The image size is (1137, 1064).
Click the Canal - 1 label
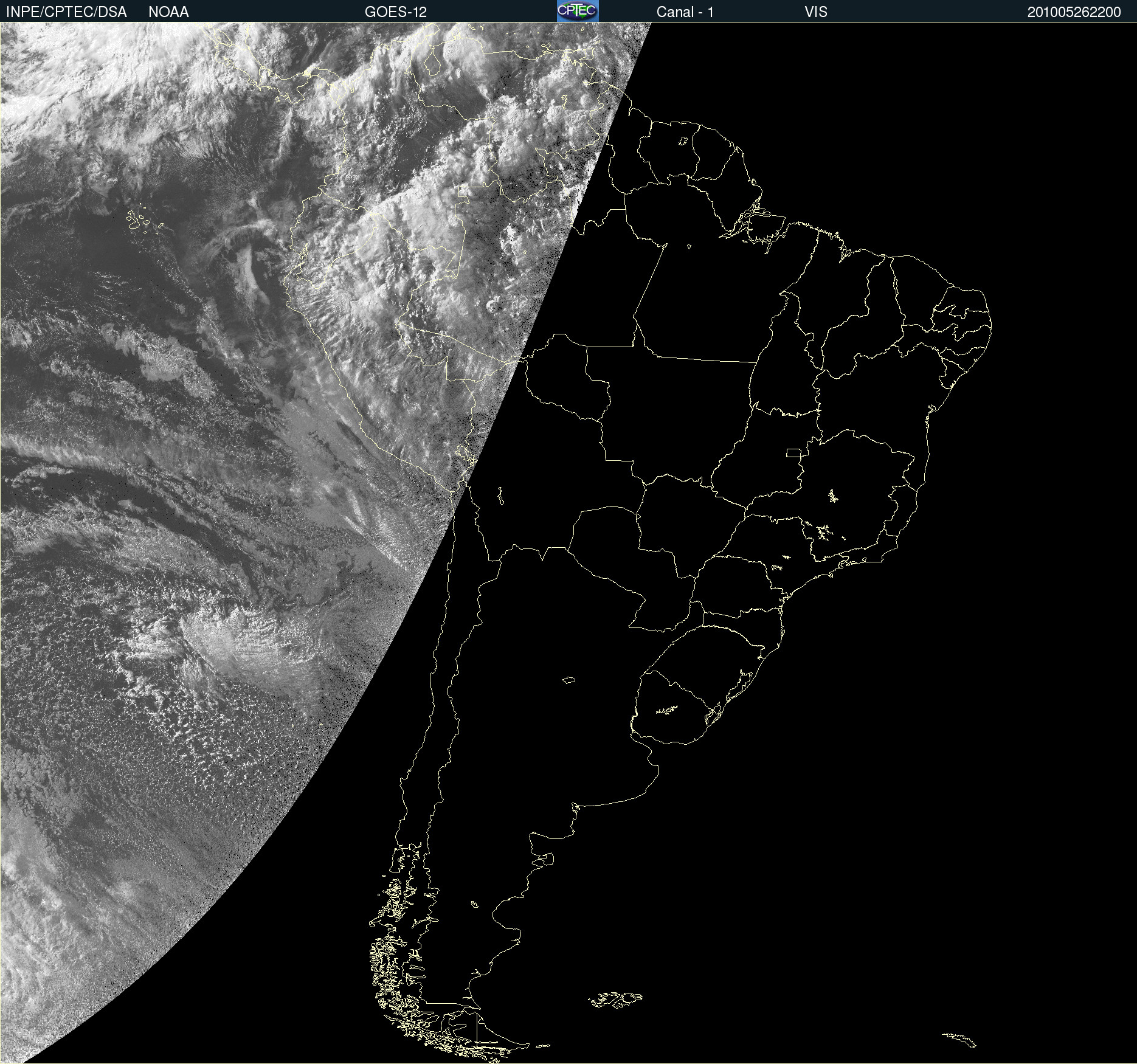(x=685, y=12)
